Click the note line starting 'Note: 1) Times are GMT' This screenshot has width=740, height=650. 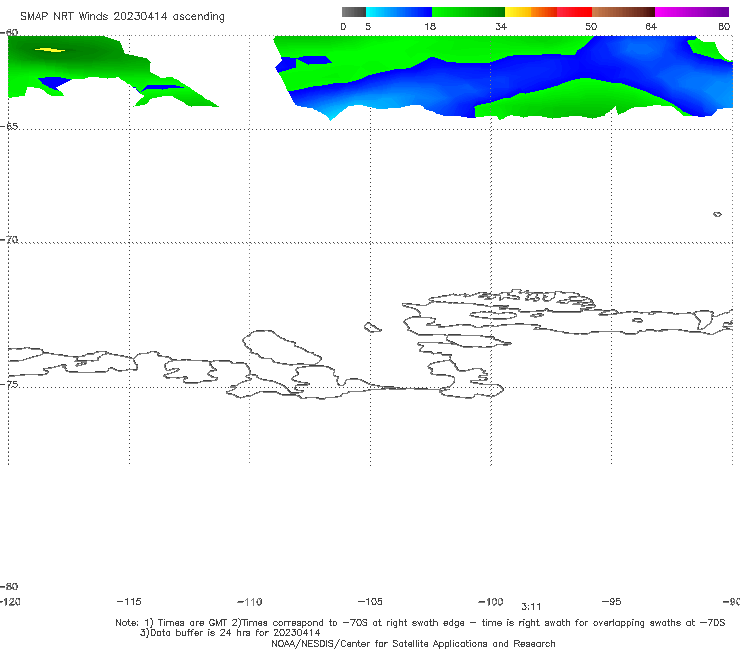(x=420, y=623)
